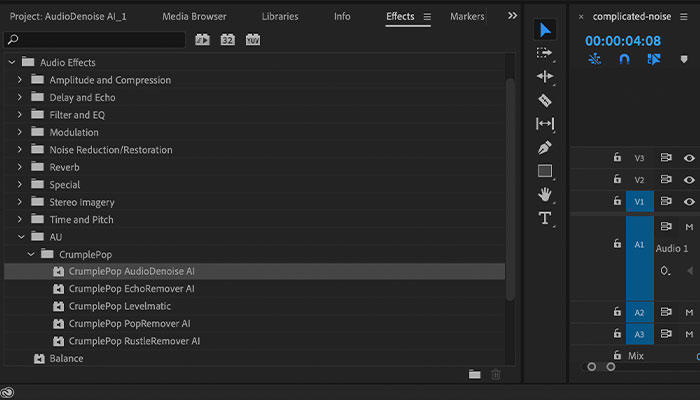
Task: Select the Type tool
Action: click(545, 218)
